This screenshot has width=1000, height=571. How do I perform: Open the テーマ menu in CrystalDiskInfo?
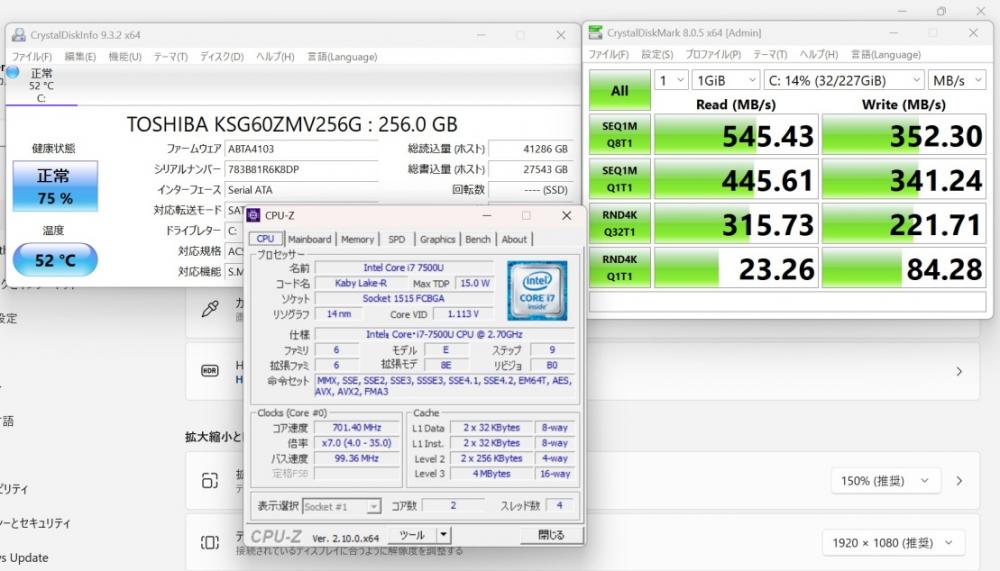[x=171, y=57]
